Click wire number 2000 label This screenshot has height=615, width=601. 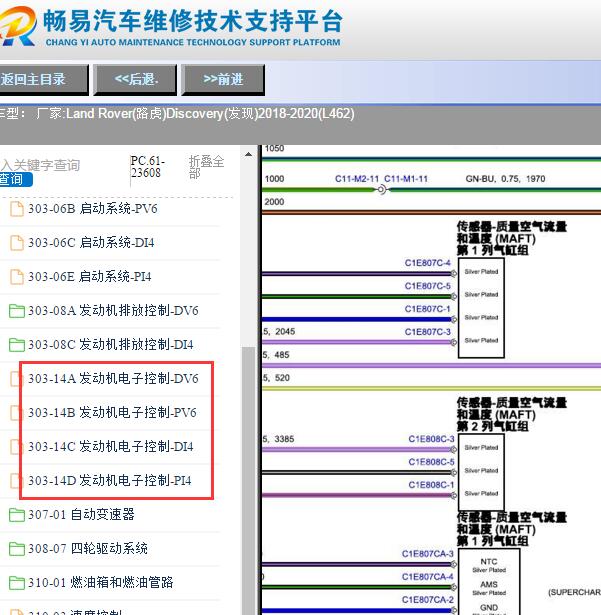tap(274, 202)
